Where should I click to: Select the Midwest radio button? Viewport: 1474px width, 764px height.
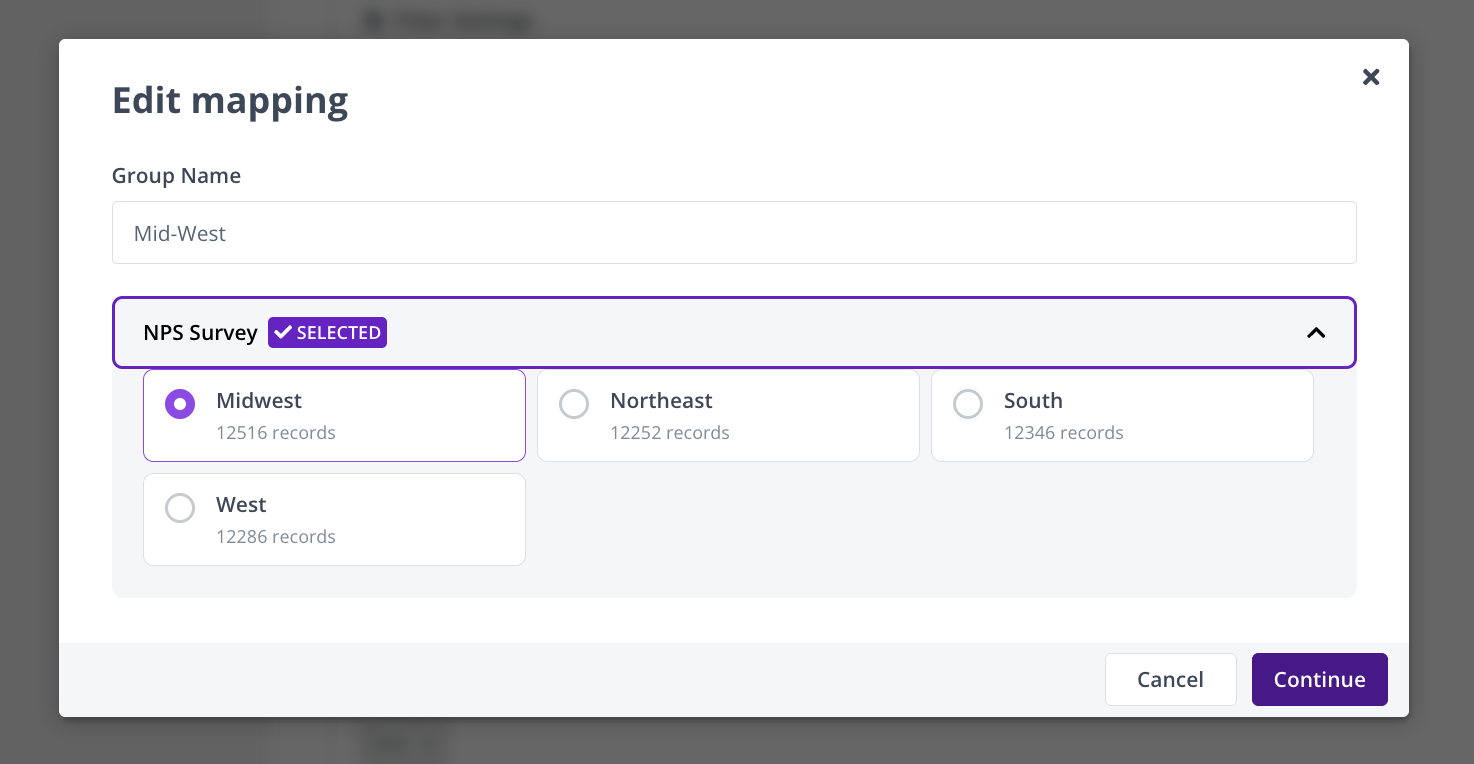tap(180, 405)
